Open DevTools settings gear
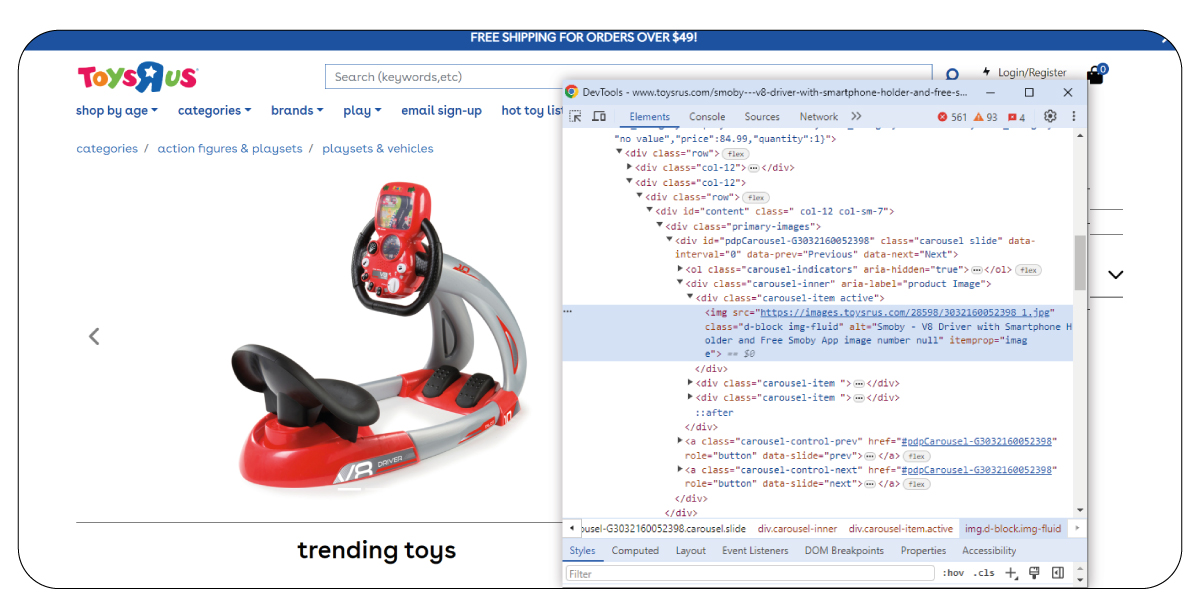Screen dimensions: 1198x614 pos(1050,116)
